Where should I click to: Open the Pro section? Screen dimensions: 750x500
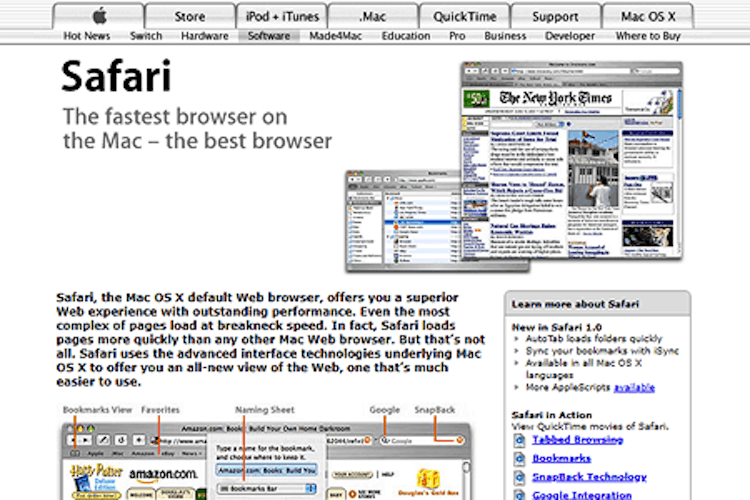pyautogui.click(x=457, y=36)
